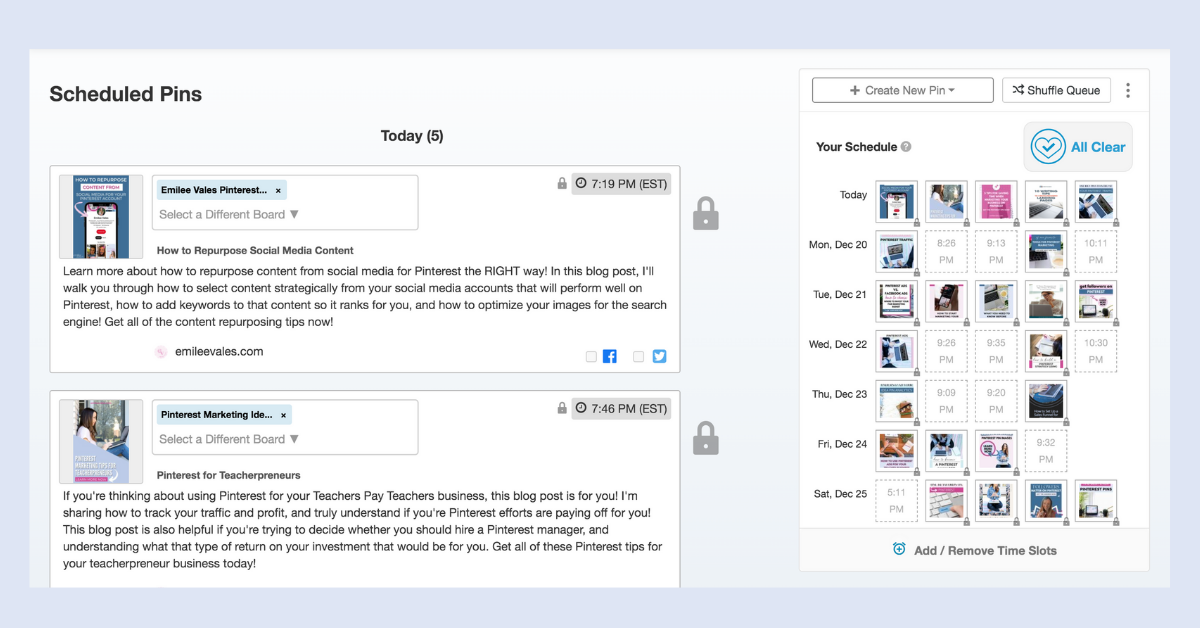The image size is (1200, 628).
Task: Click the Facebook icon on the Repurpose pin
Action: click(x=609, y=356)
